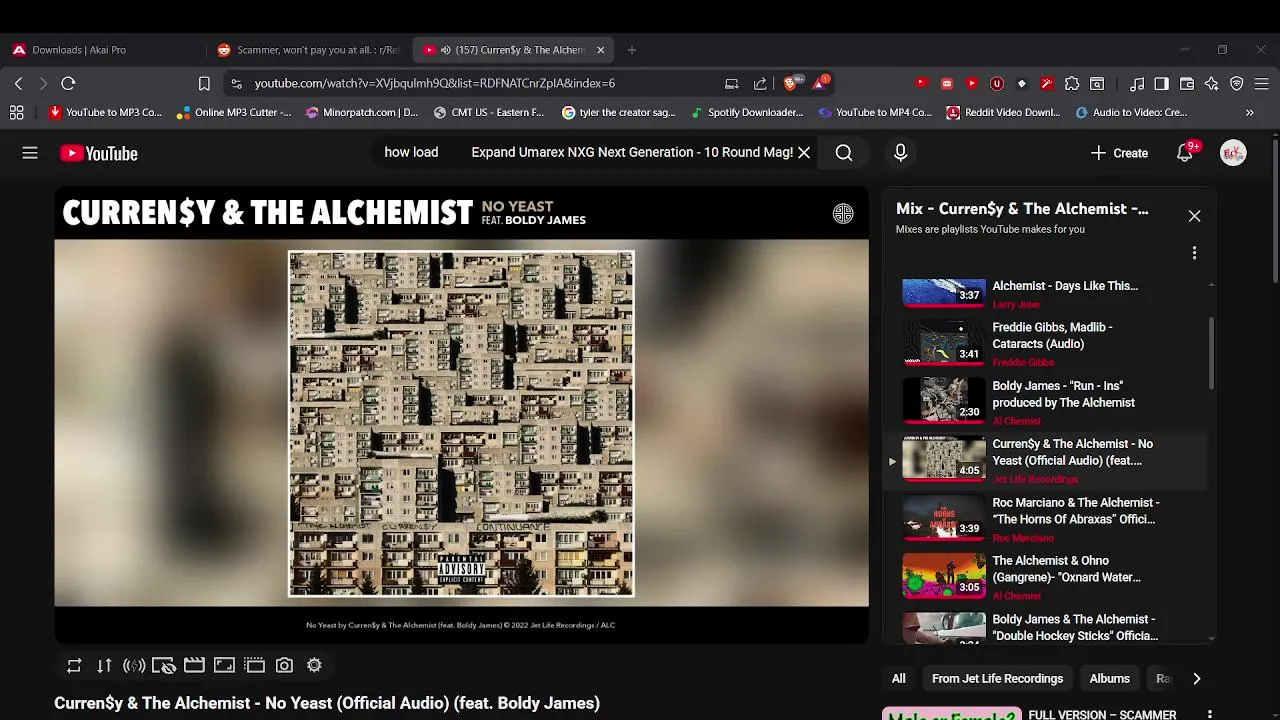
Task: Share this page via share icon
Action: click(x=760, y=84)
